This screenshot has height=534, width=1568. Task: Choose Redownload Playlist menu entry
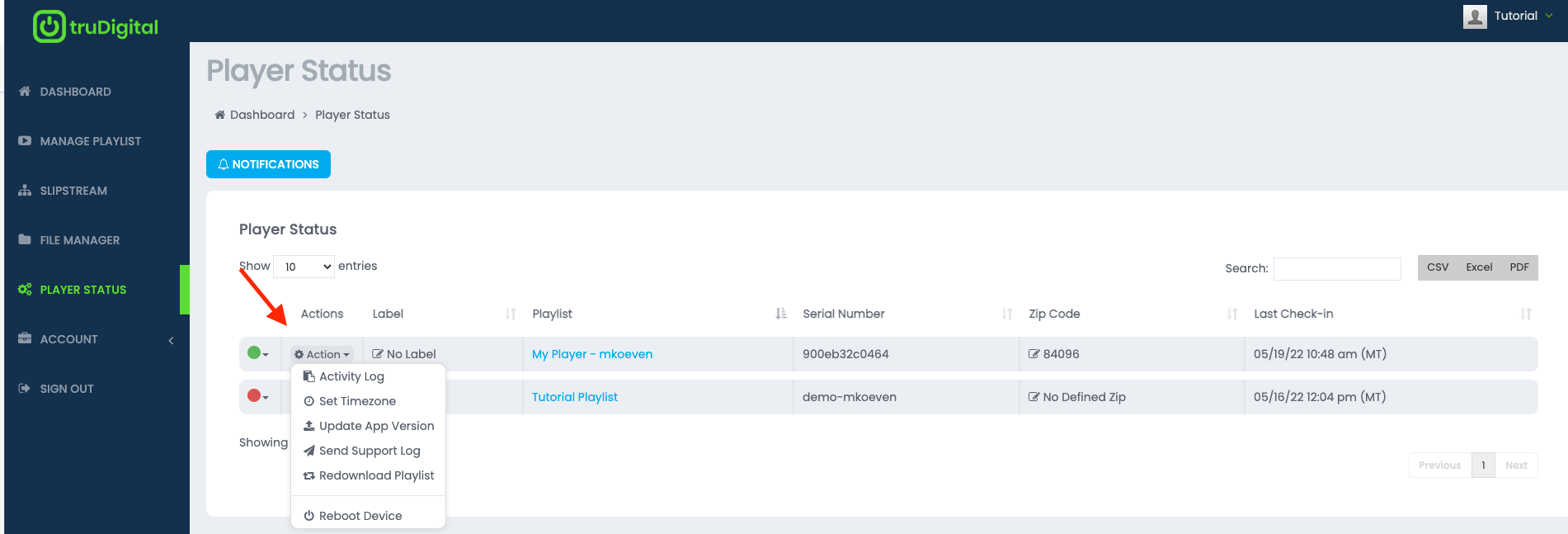368,475
